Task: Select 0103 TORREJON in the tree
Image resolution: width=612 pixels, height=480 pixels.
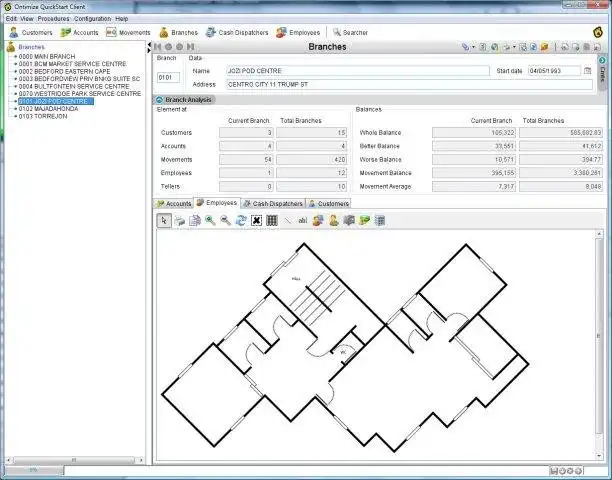Action: pyautogui.click(x=43, y=116)
